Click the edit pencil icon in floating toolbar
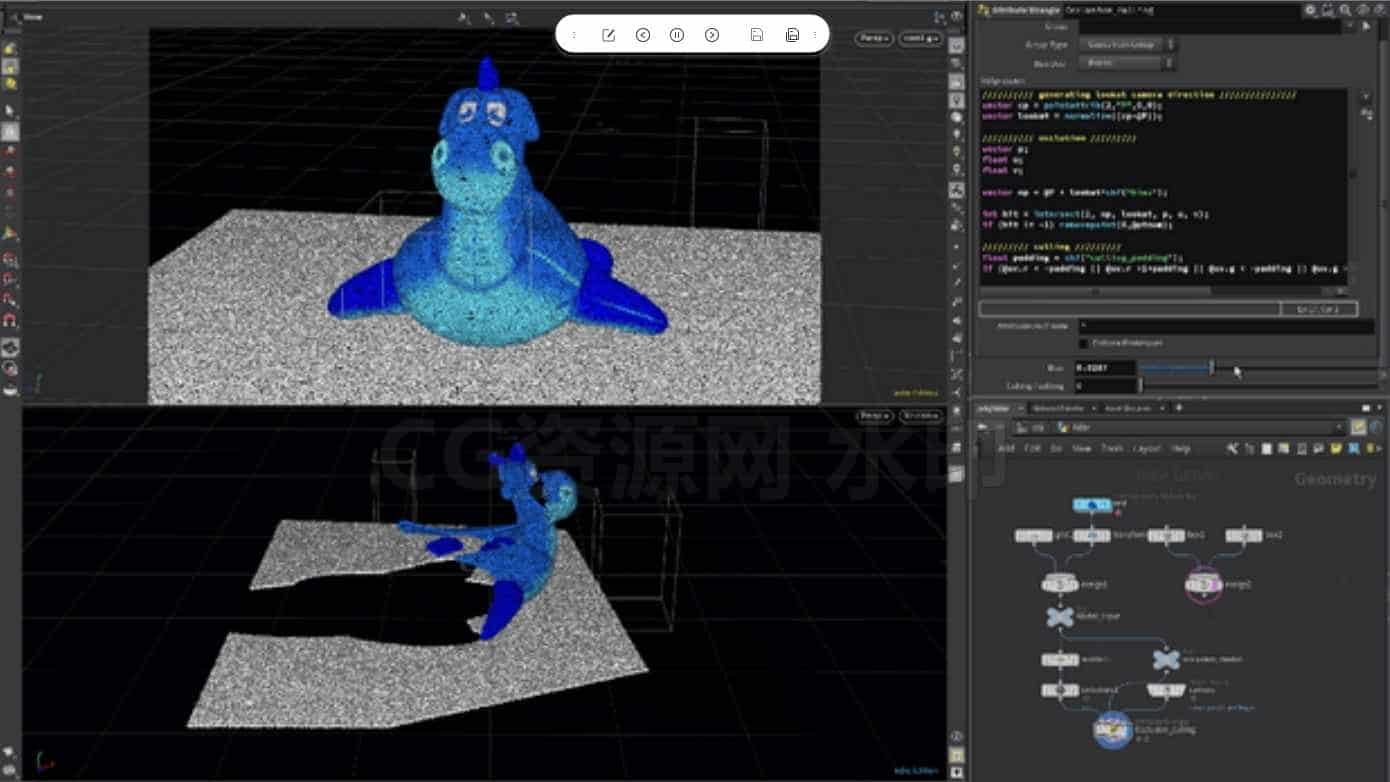Viewport: 1390px width, 782px height. (x=608, y=35)
